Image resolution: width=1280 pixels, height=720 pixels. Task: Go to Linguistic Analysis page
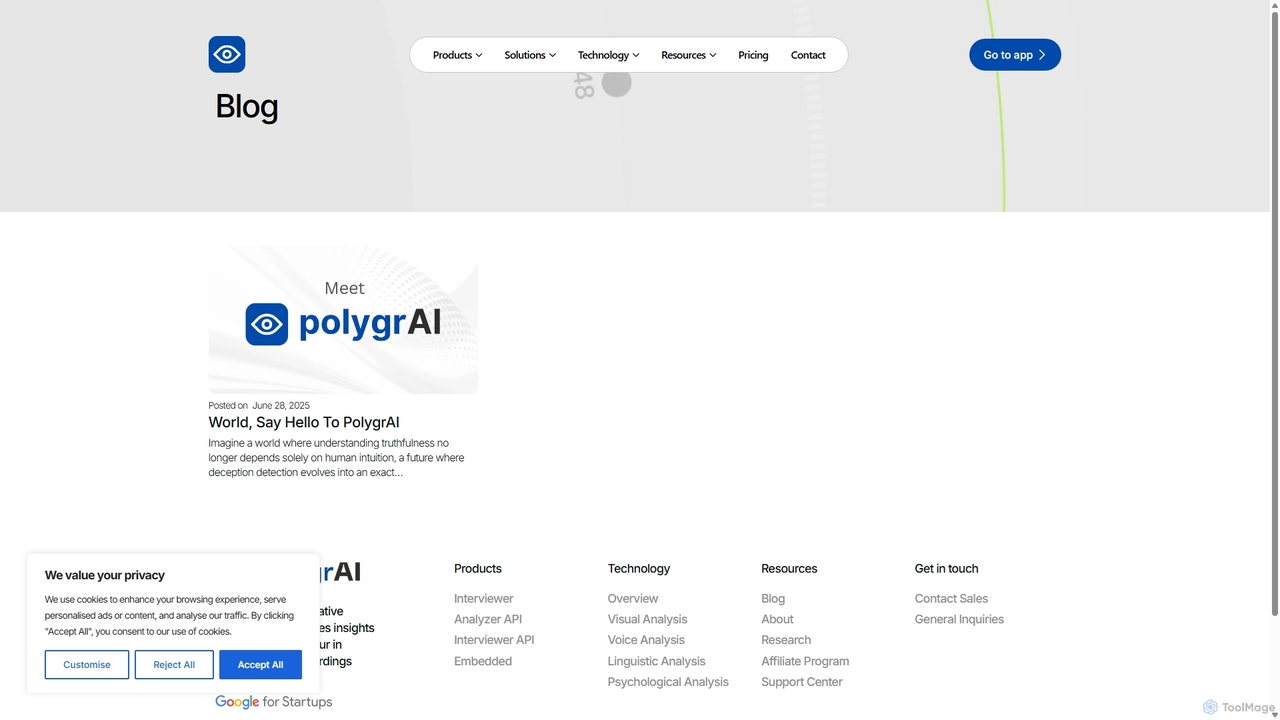pos(656,662)
